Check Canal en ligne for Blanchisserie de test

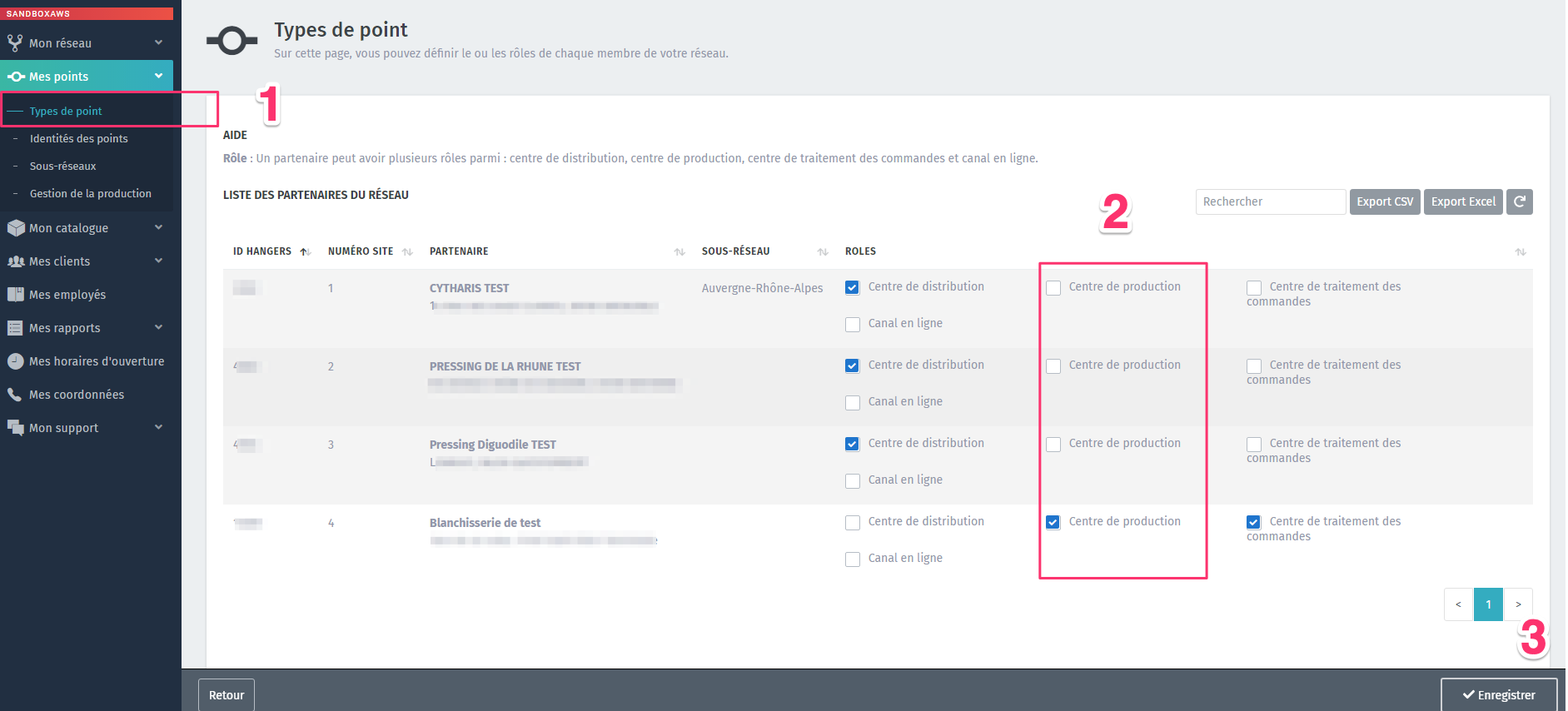tap(853, 559)
